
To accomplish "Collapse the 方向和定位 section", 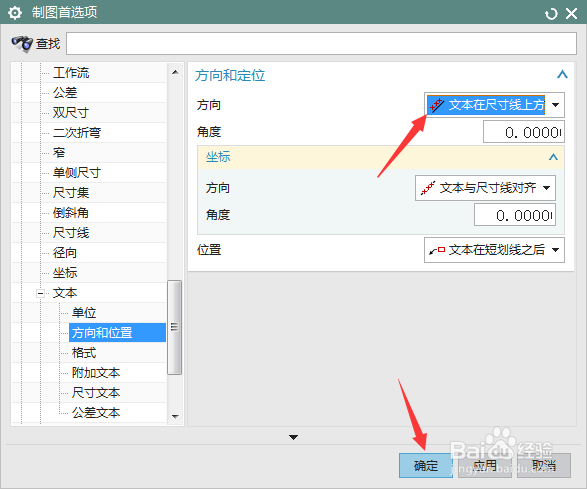I will coord(562,74).
